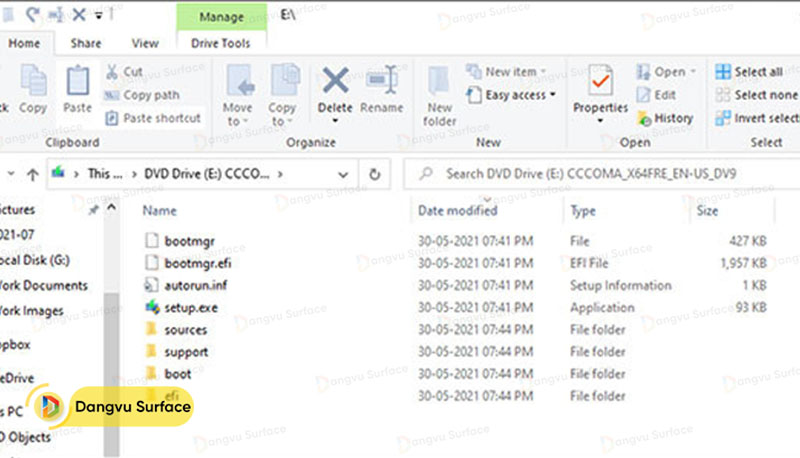The width and height of the screenshot is (800, 458).
Task: Click the This ... breadcrumb segment
Action: [x=105, y=174]
